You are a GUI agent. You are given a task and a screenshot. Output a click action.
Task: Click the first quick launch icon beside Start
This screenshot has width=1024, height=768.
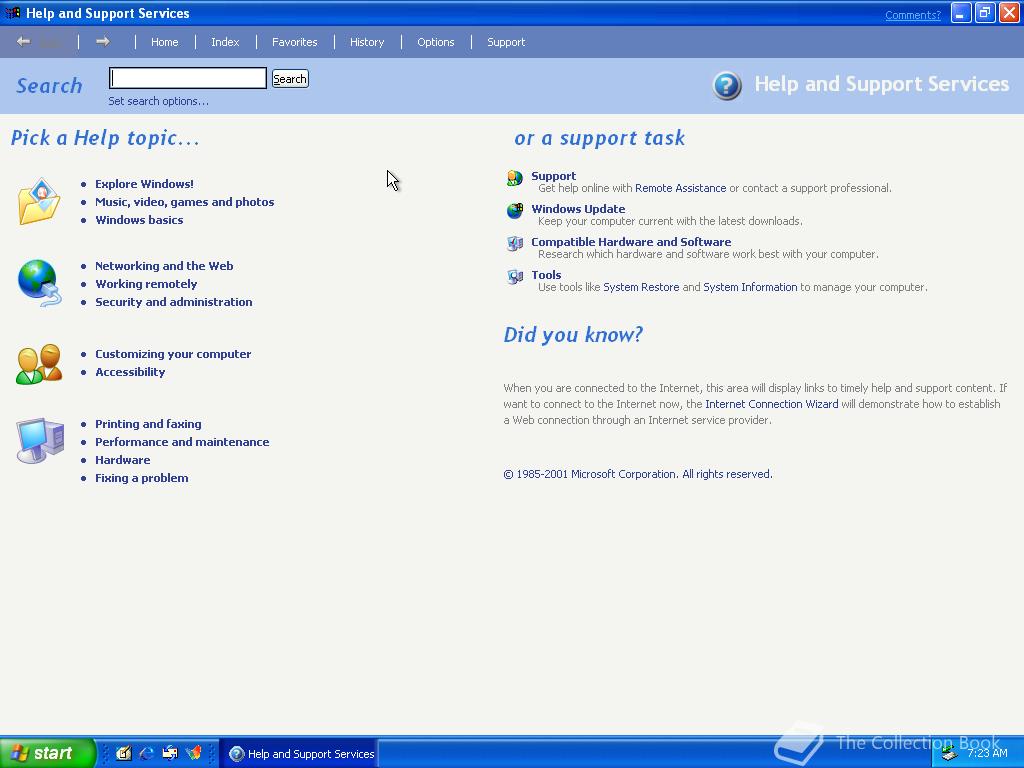tap(123, 753)
